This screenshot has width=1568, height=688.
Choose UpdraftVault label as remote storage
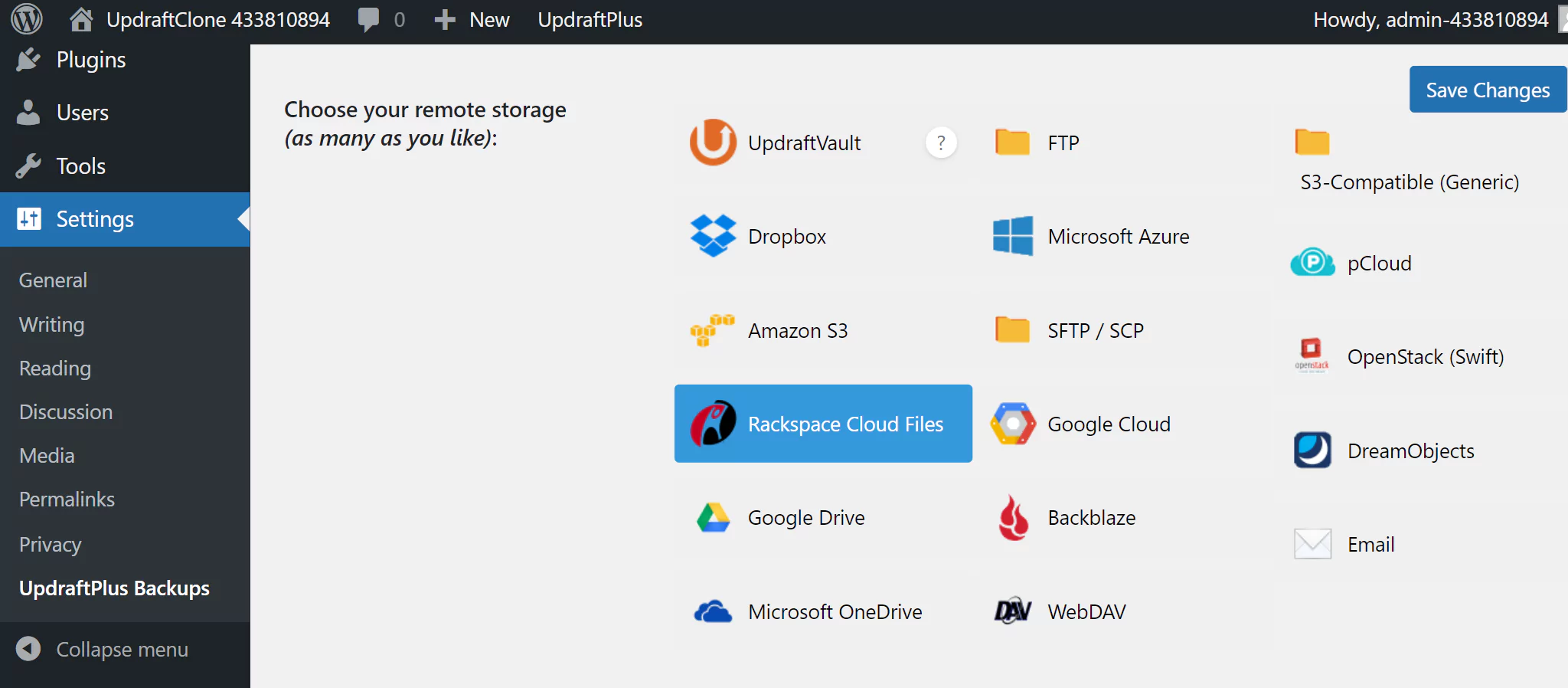click(x=804, y=143)
